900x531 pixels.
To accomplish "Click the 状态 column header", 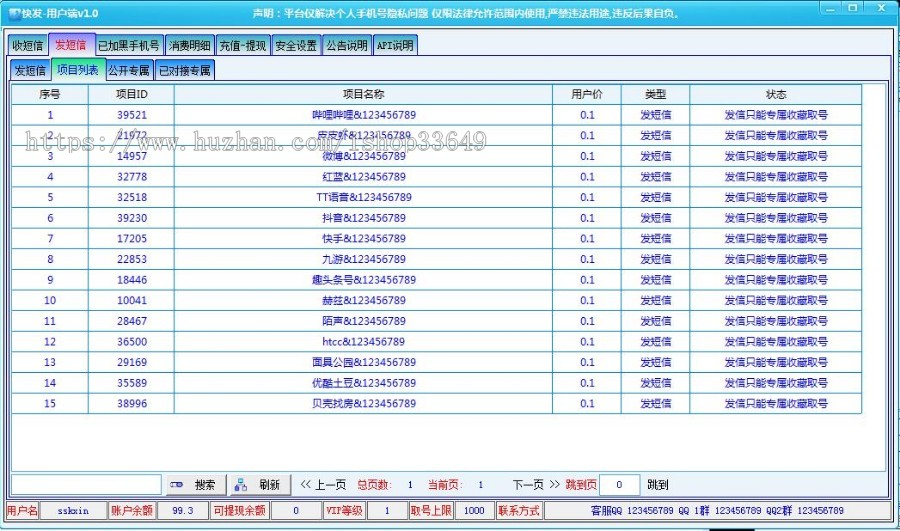I will click(x=776, y=94).
